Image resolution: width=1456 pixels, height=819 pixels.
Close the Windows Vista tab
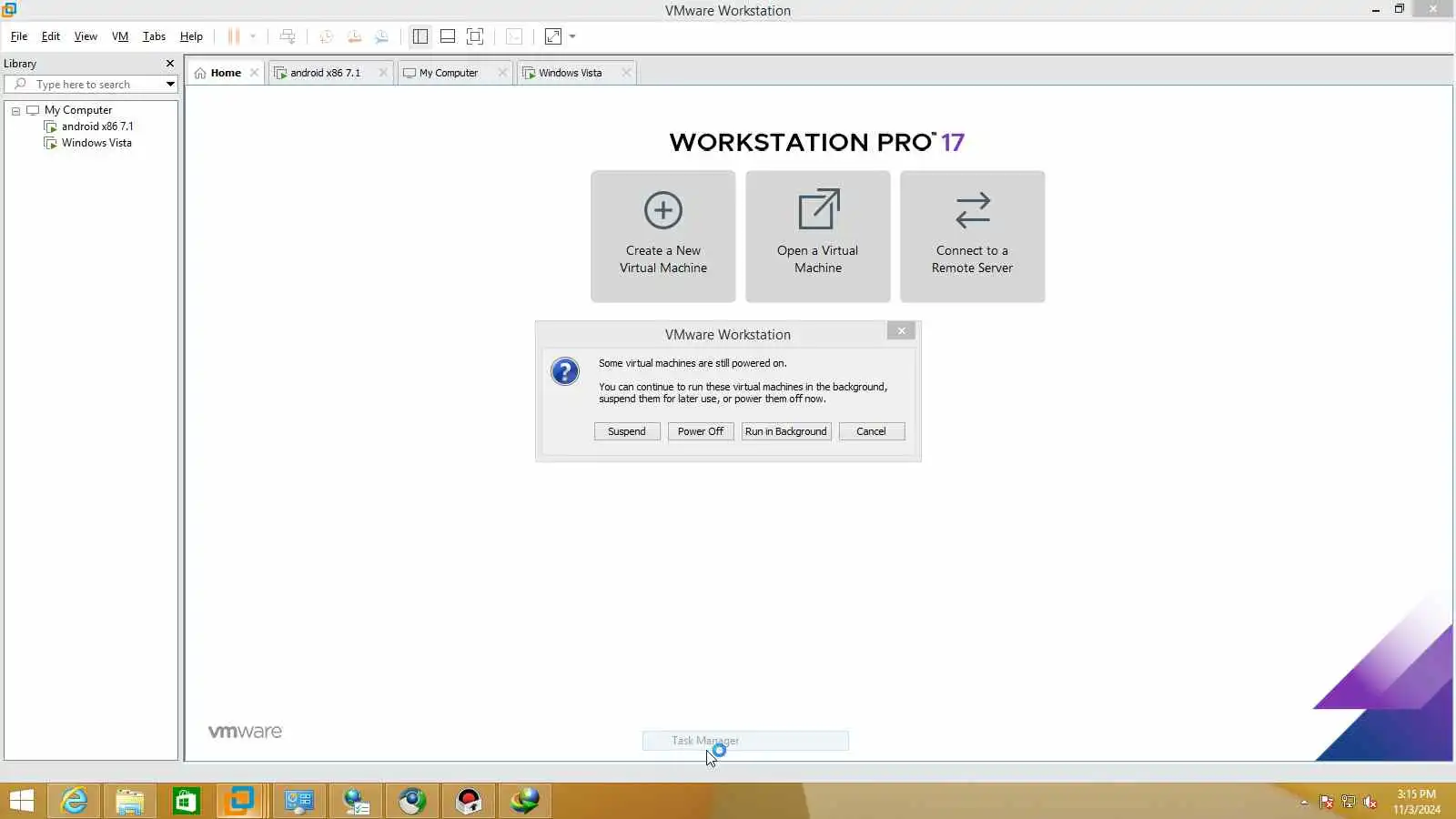click(626, 73)
